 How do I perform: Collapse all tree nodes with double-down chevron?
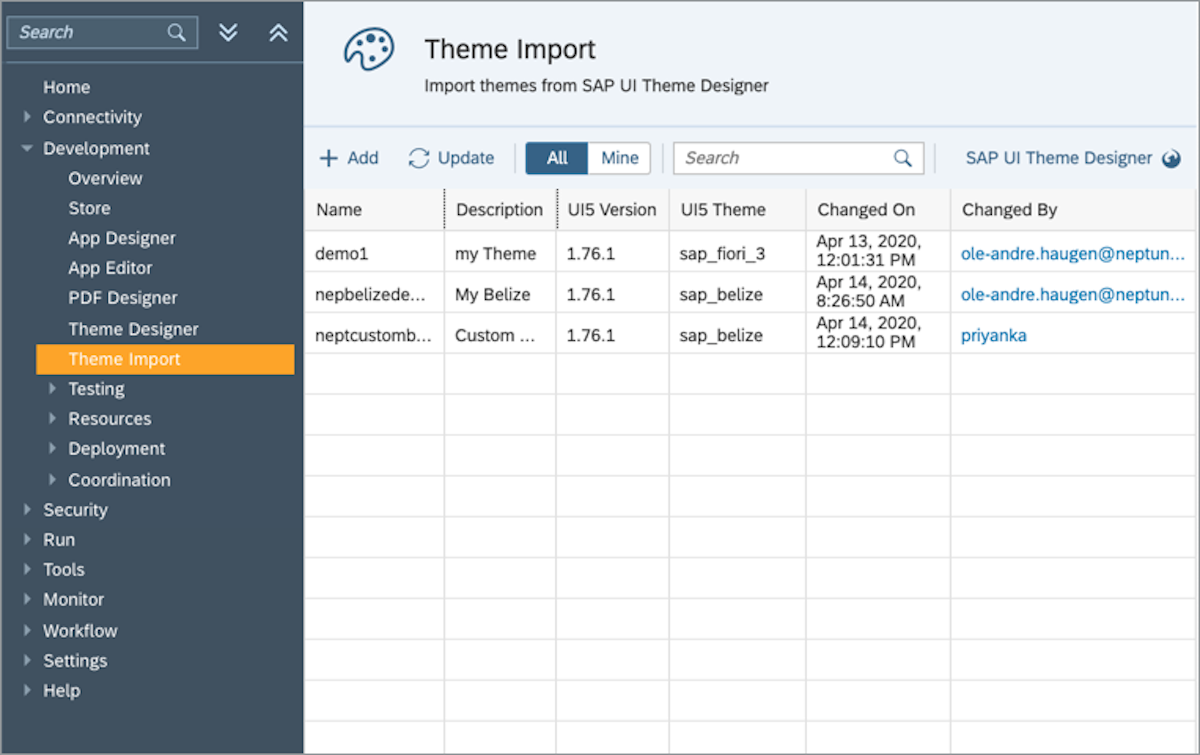point(228,33)
